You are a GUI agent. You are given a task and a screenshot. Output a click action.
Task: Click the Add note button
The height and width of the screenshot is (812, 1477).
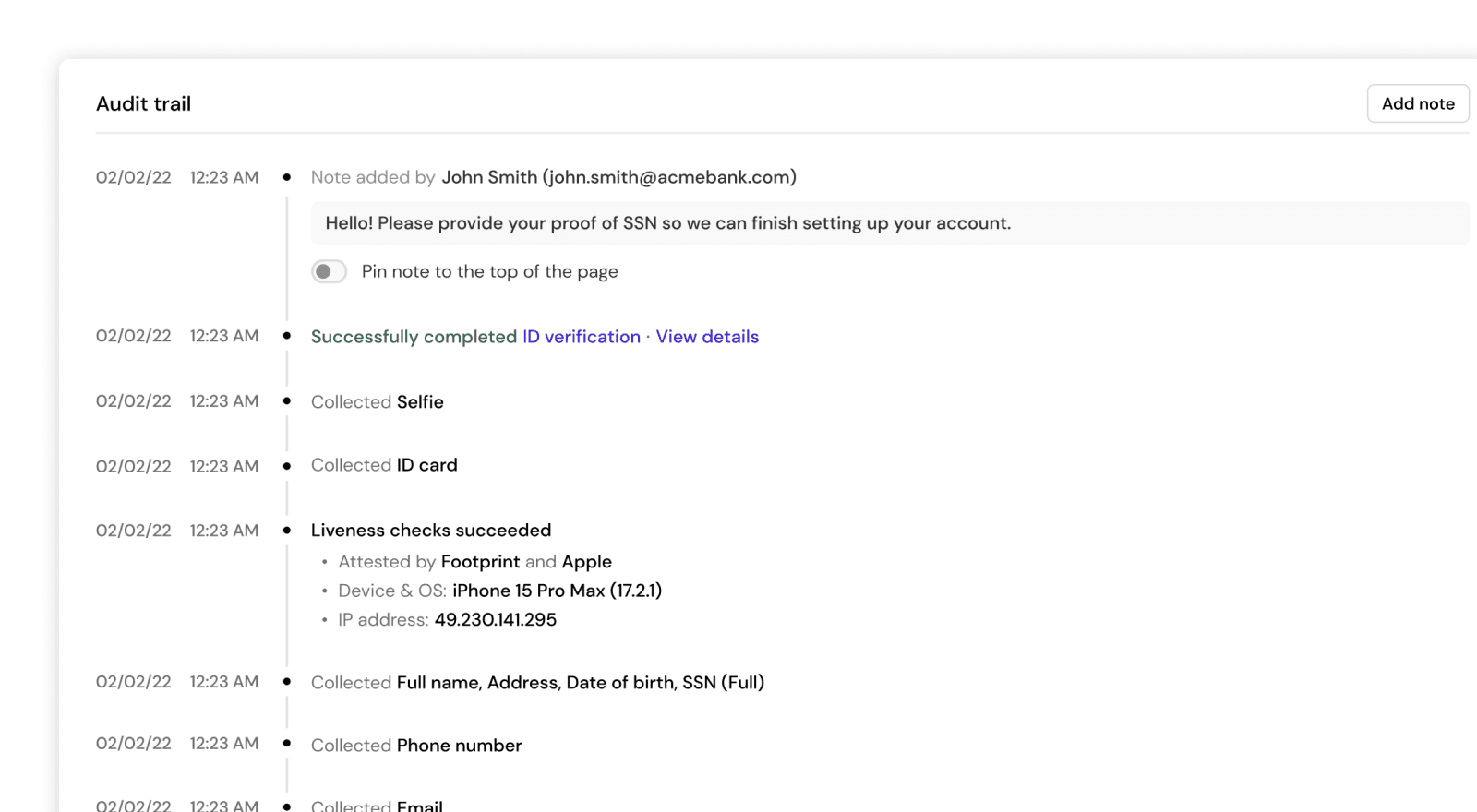click(x=1418, y=103)
